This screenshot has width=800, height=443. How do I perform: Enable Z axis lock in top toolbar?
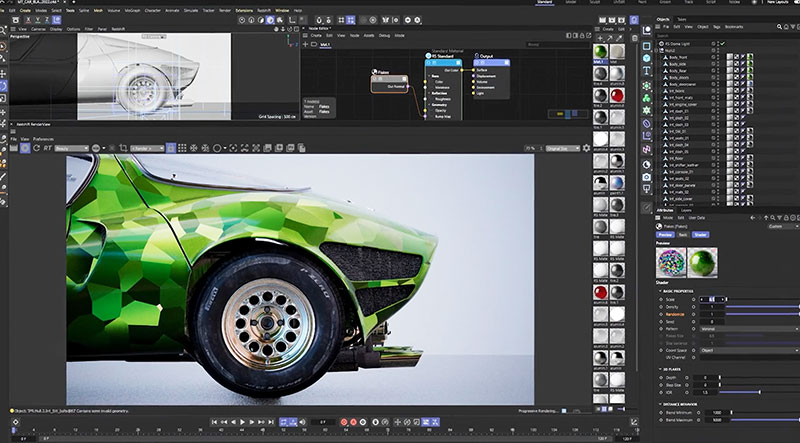[47, 20]
